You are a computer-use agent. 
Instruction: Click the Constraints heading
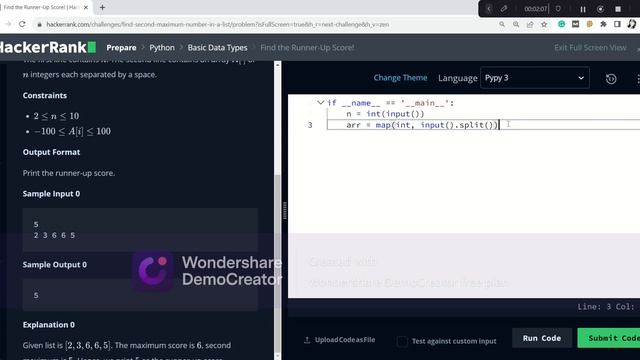coord(44,96)
